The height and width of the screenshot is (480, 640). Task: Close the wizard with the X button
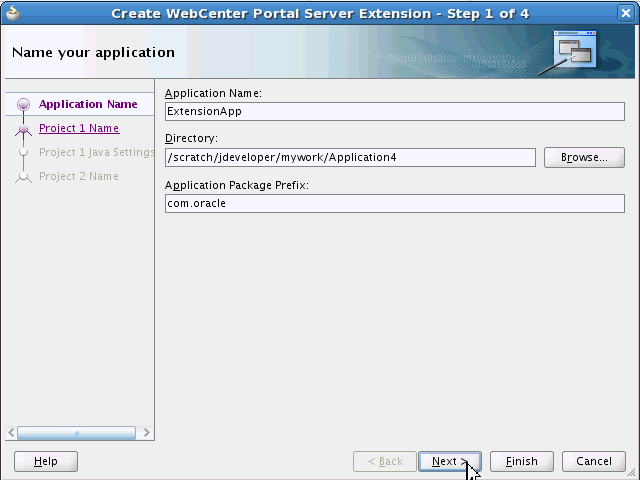[625, 13]
